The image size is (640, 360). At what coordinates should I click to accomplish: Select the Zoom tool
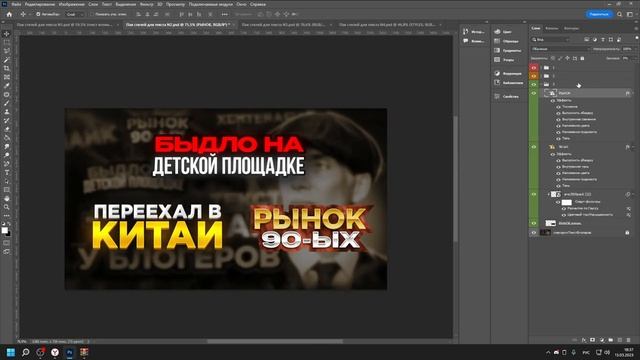click(7, 207)
